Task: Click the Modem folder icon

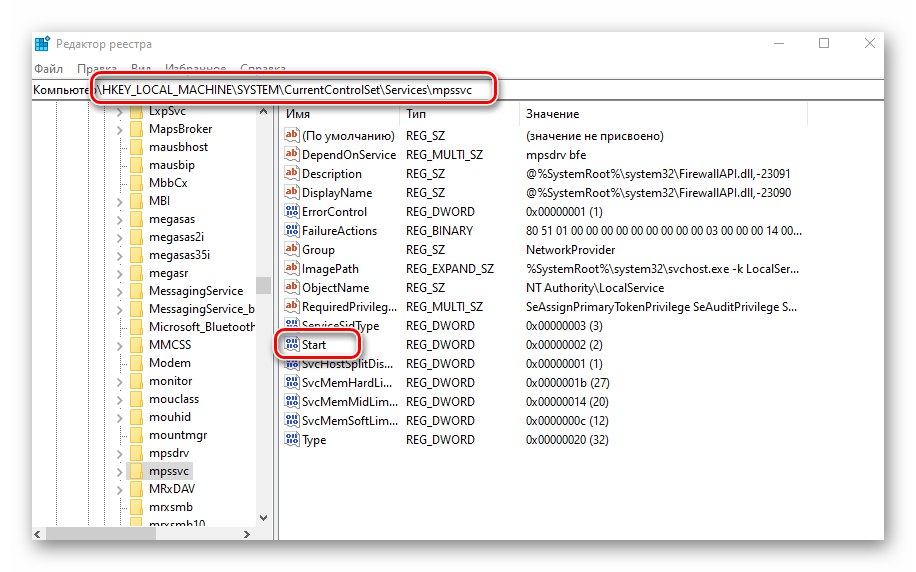Action: 136,363
